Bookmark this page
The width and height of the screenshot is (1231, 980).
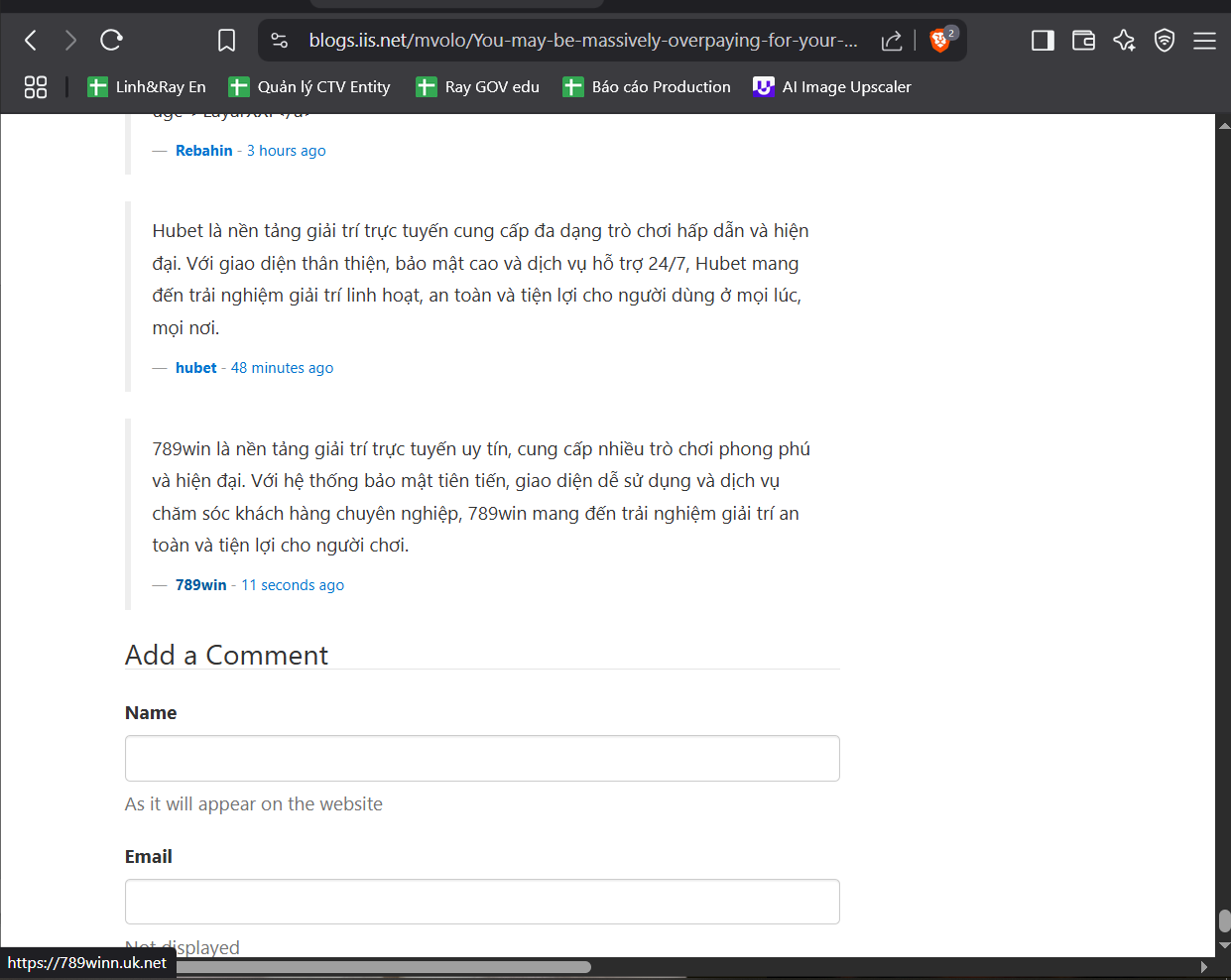[226, 41]
